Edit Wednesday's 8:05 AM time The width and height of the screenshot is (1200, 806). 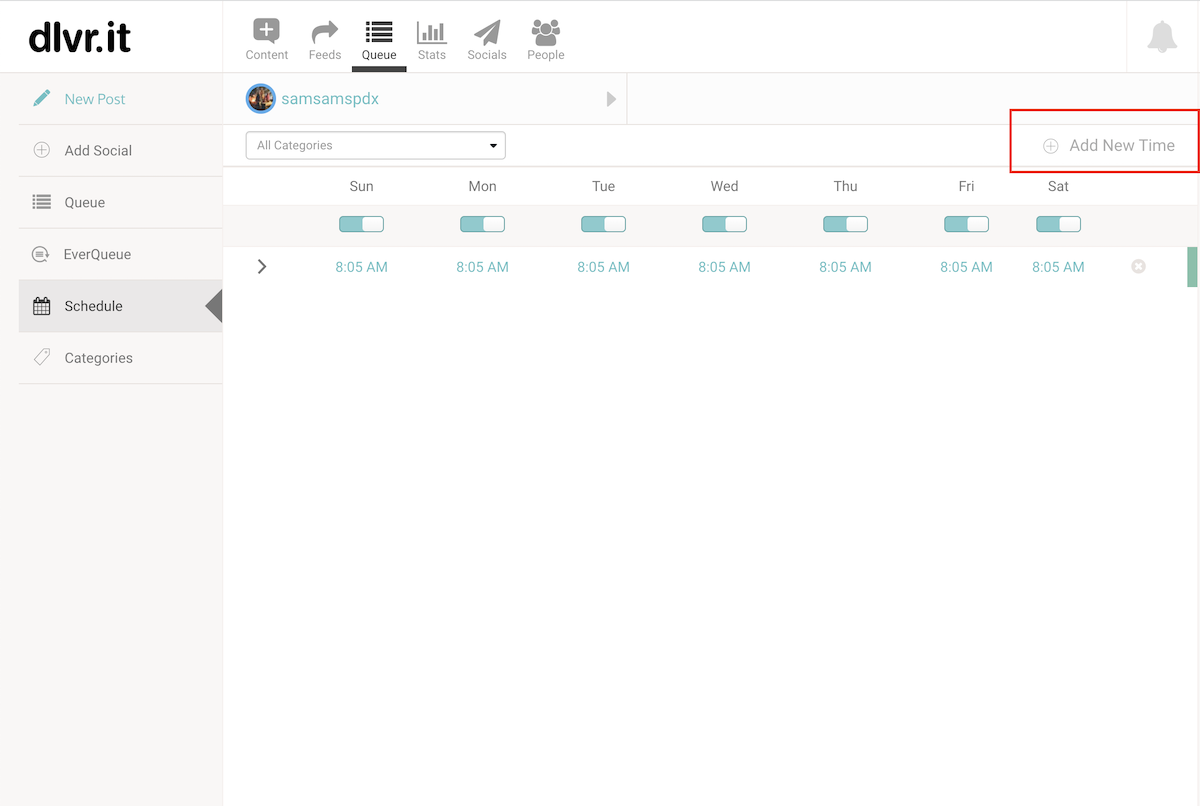pos(724,267)
